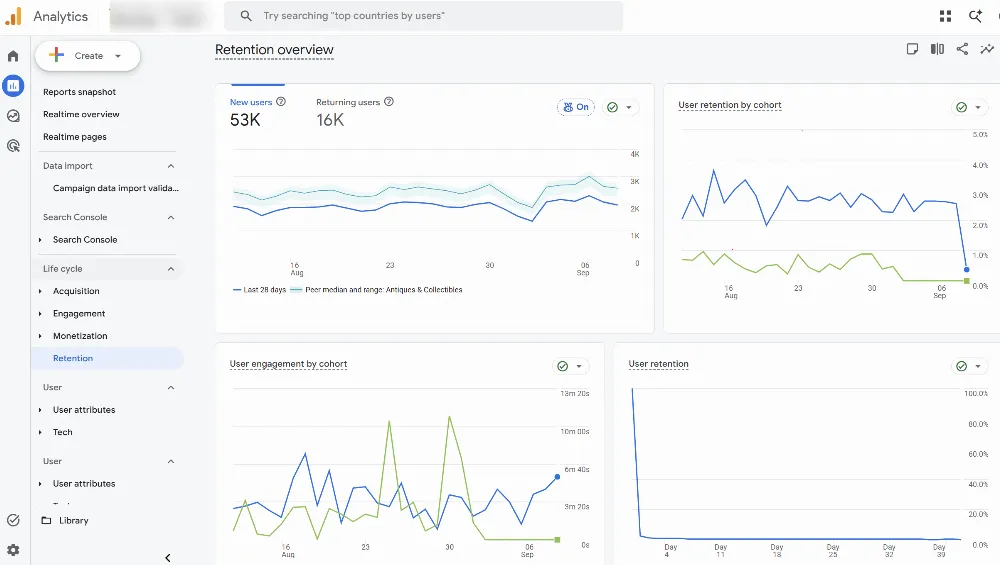Open the AI insights sparkle search icon
The height and width of the screenshot is (565, 1000).
pos(975,16)
